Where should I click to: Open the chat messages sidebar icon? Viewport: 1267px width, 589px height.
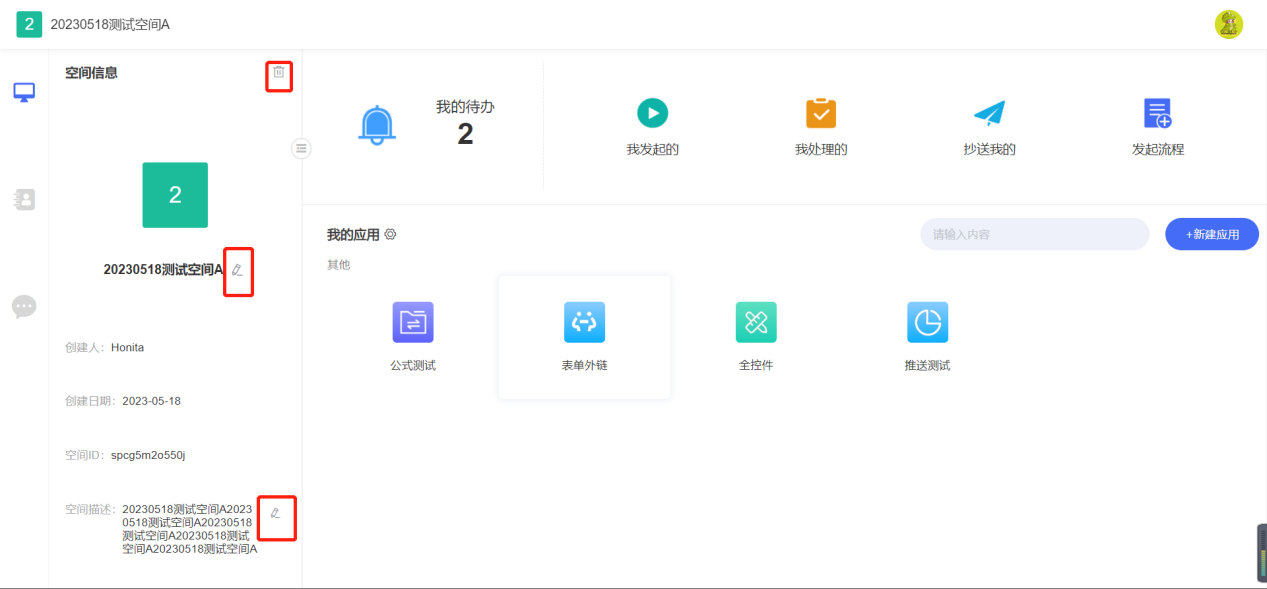tap(24, 306)
